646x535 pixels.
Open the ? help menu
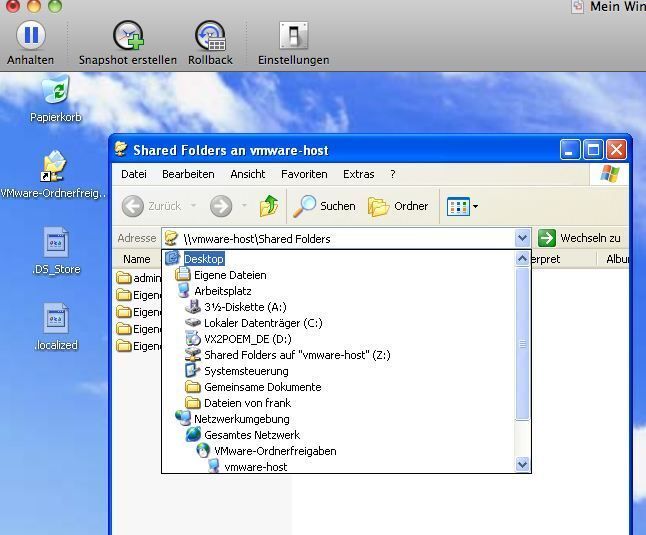[x=393, y=174]
